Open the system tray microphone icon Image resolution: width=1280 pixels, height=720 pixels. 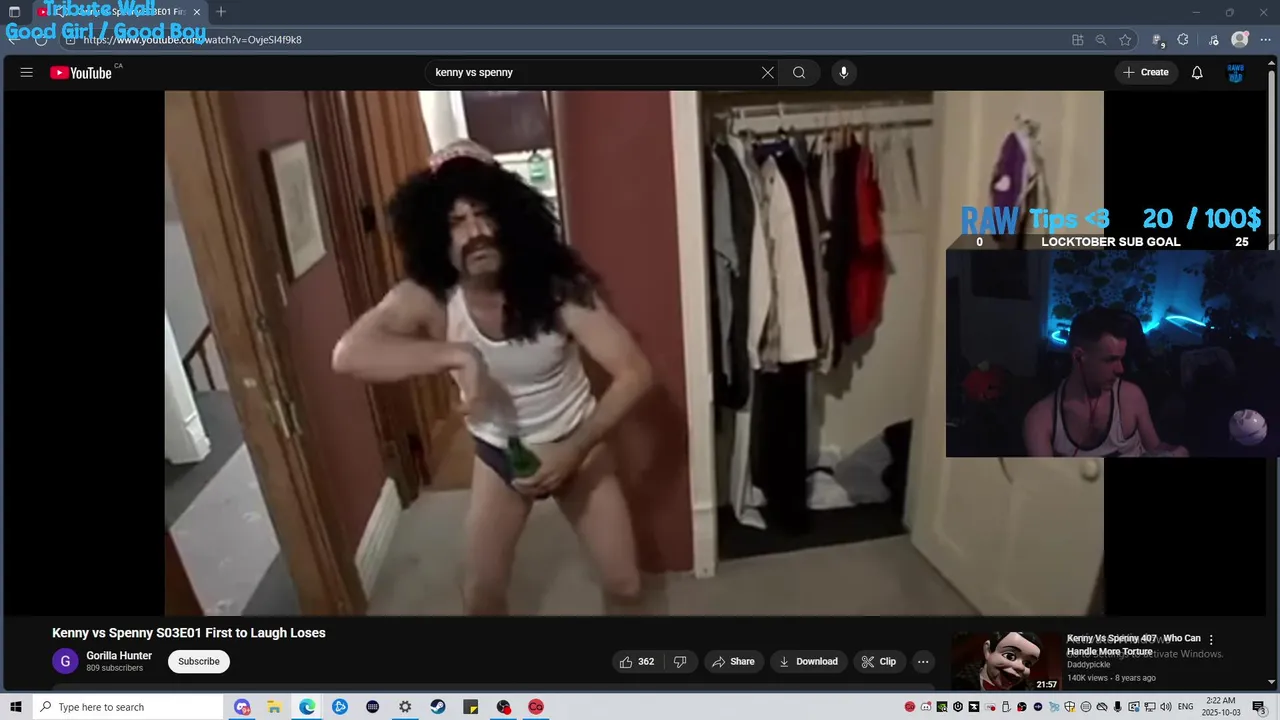[x=1118, y=707]
